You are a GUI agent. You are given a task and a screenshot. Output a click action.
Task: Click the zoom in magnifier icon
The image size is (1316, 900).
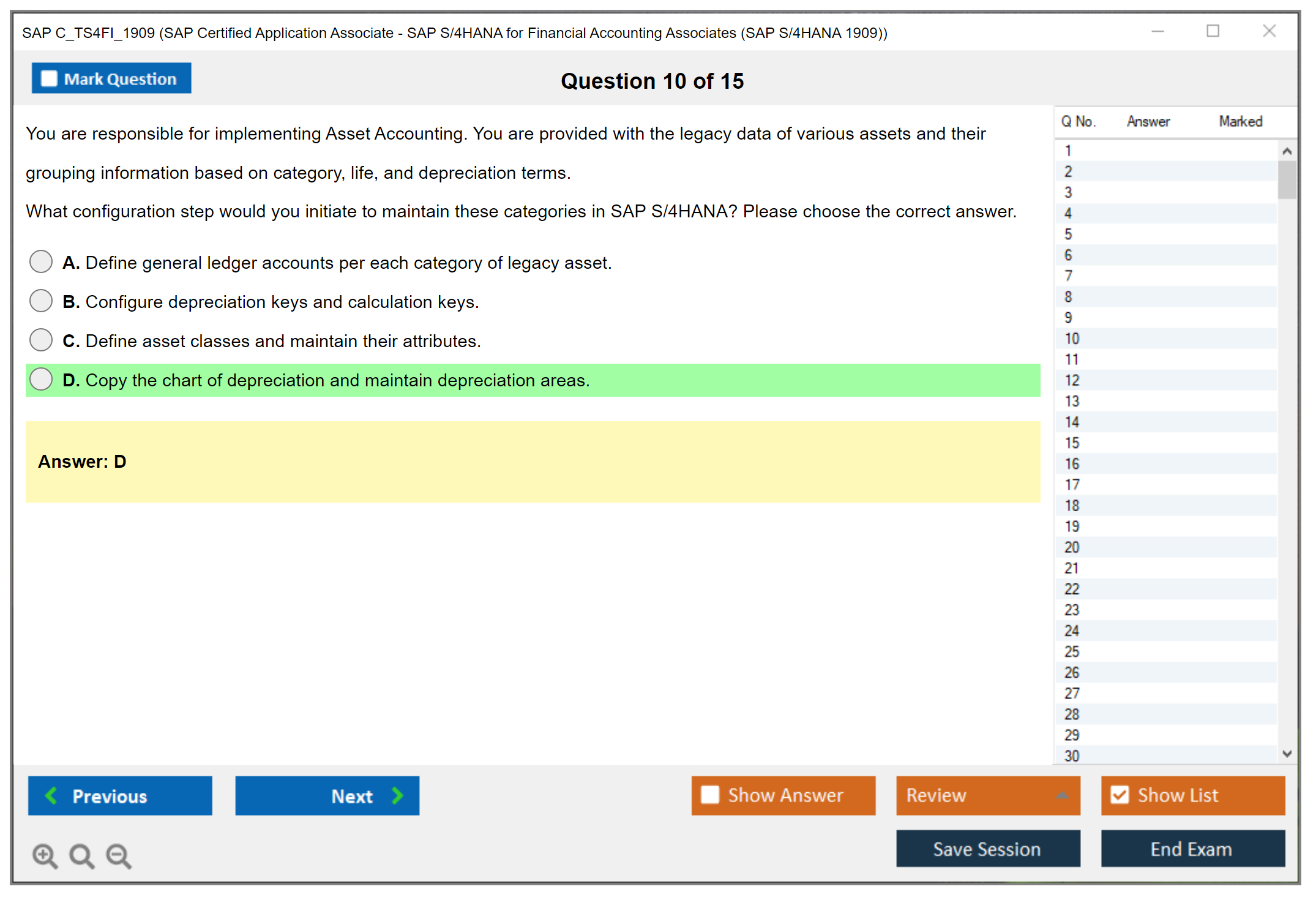coord(45,855)
